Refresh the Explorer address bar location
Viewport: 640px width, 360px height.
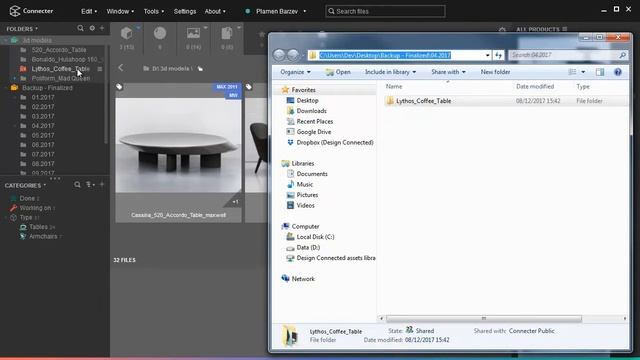[498, 55]
